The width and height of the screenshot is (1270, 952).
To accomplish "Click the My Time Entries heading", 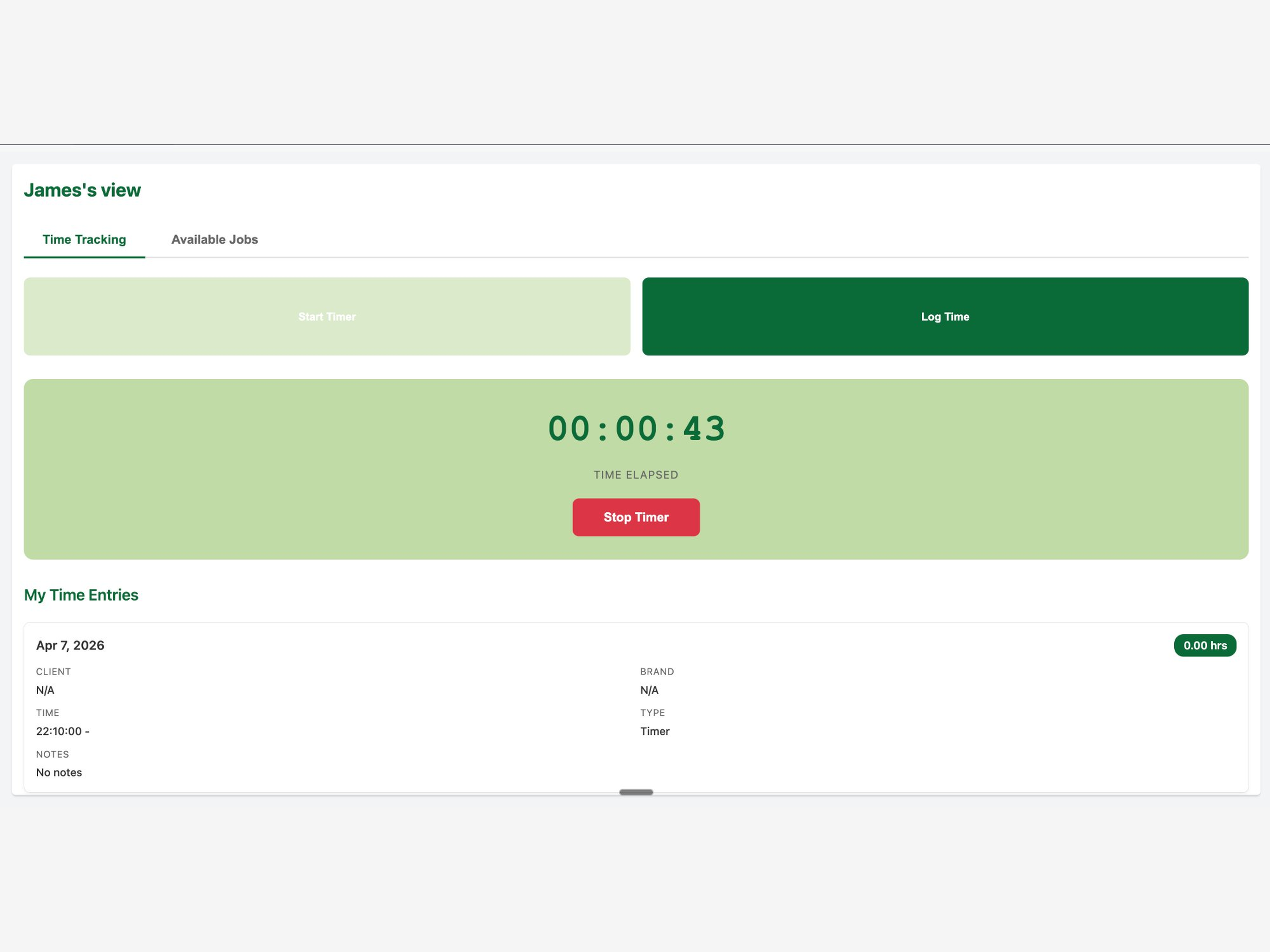I will 81,595.
